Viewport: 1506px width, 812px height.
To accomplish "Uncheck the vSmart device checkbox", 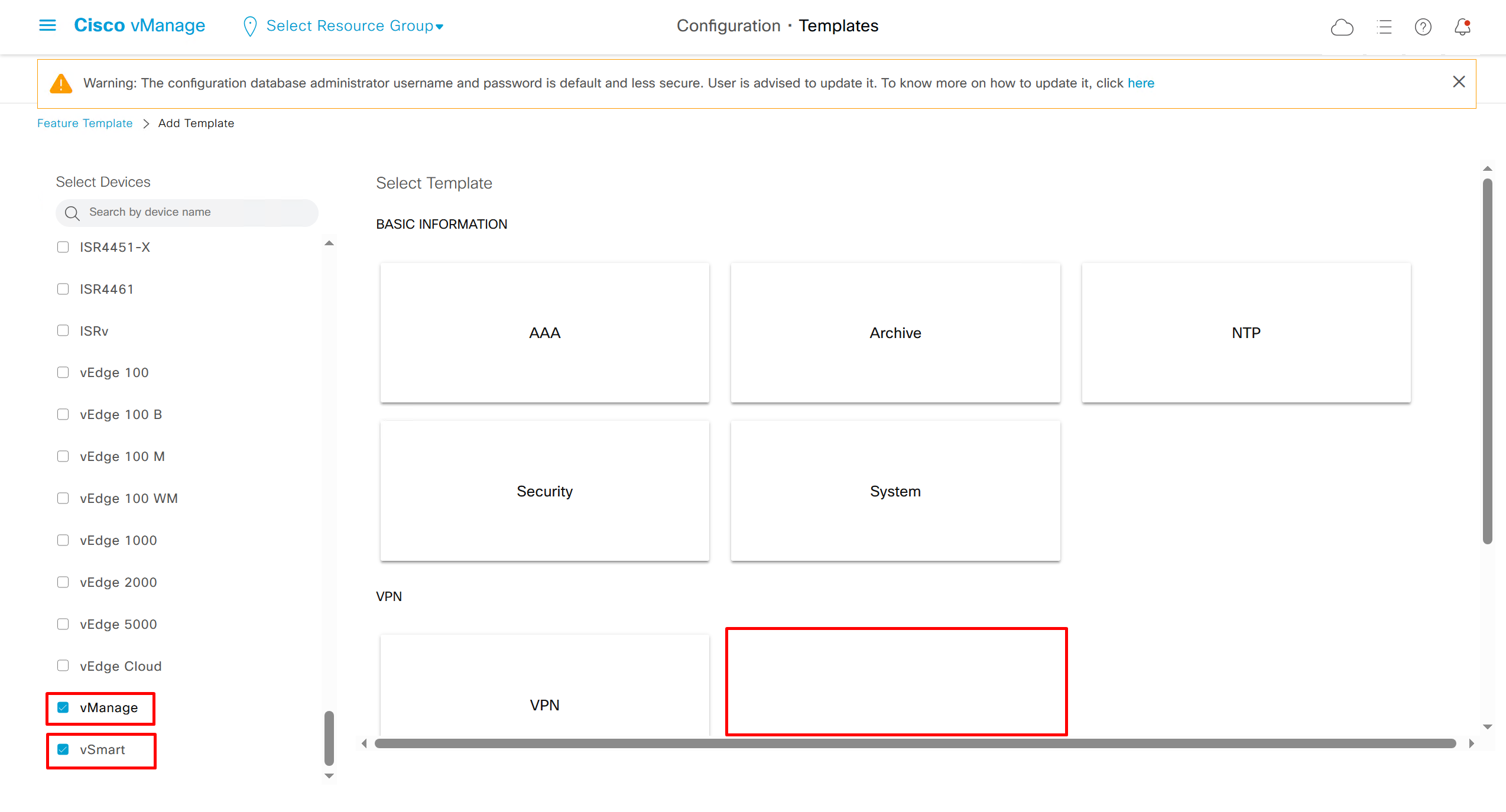I will point(63,749).
